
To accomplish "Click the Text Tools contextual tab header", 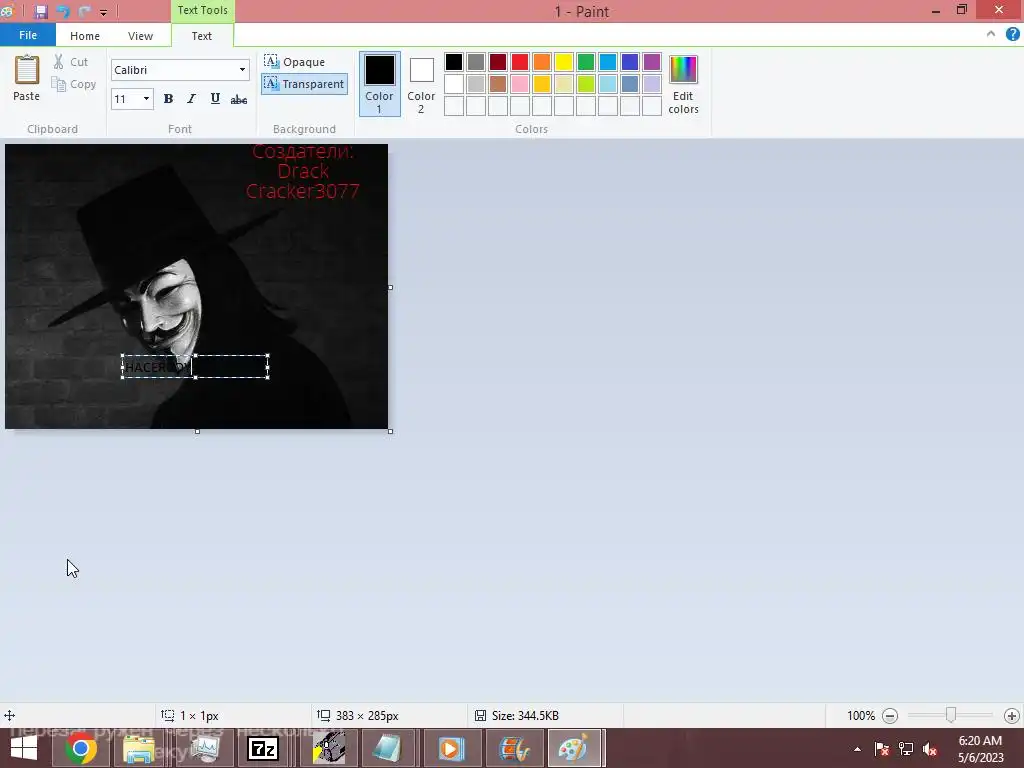I will 202,10.
